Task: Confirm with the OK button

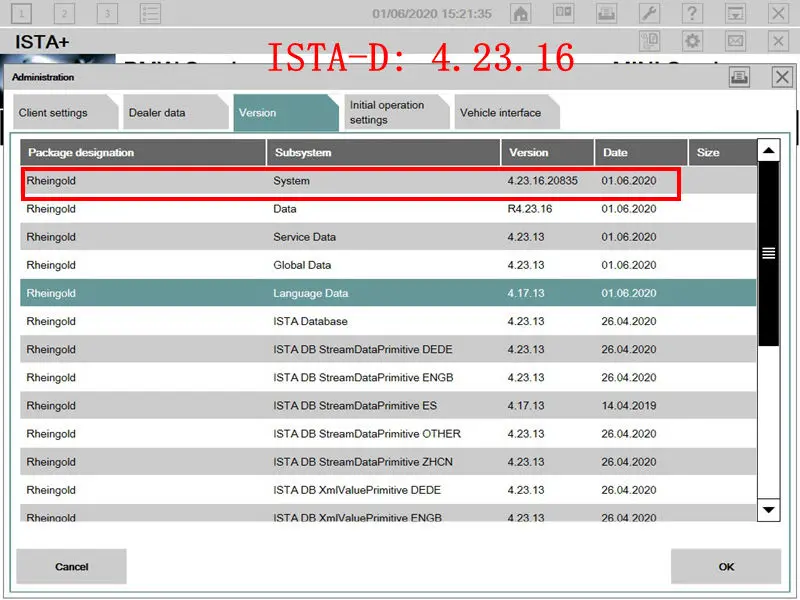Action: coord(726,566)
